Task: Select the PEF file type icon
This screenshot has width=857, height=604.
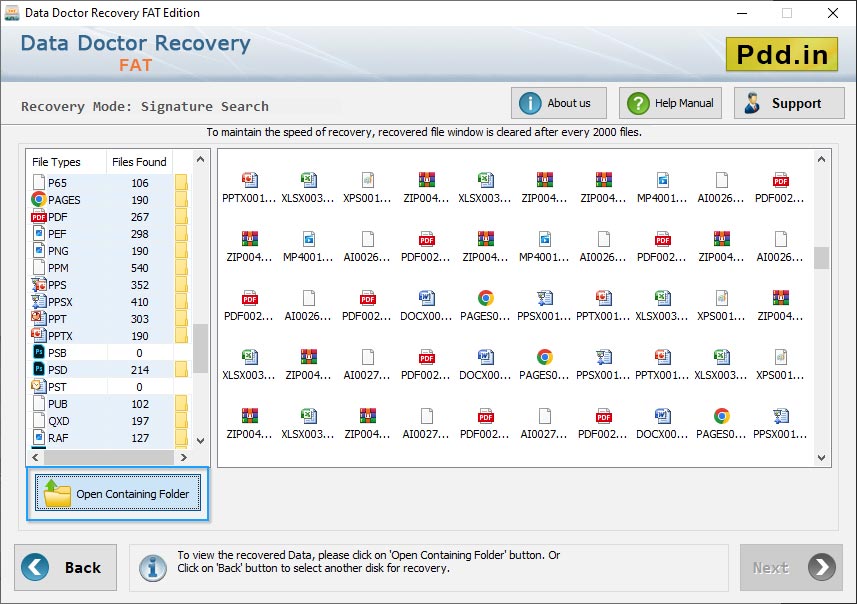Action: tap(39, 233)
